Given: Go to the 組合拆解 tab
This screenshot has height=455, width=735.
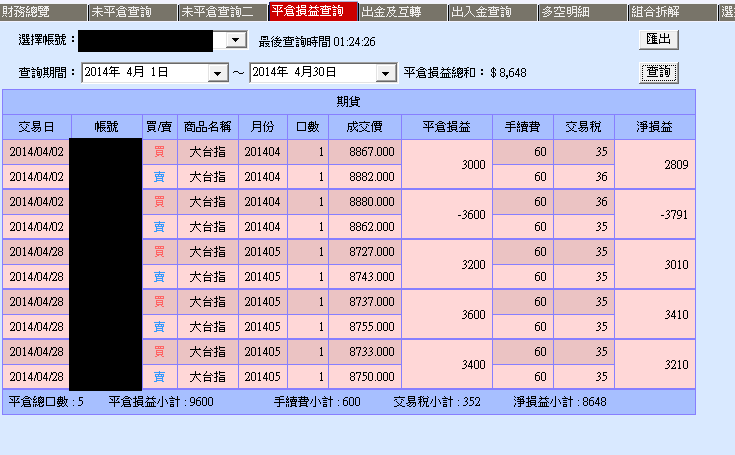Looking at the screenshot, I should point(673,12).
